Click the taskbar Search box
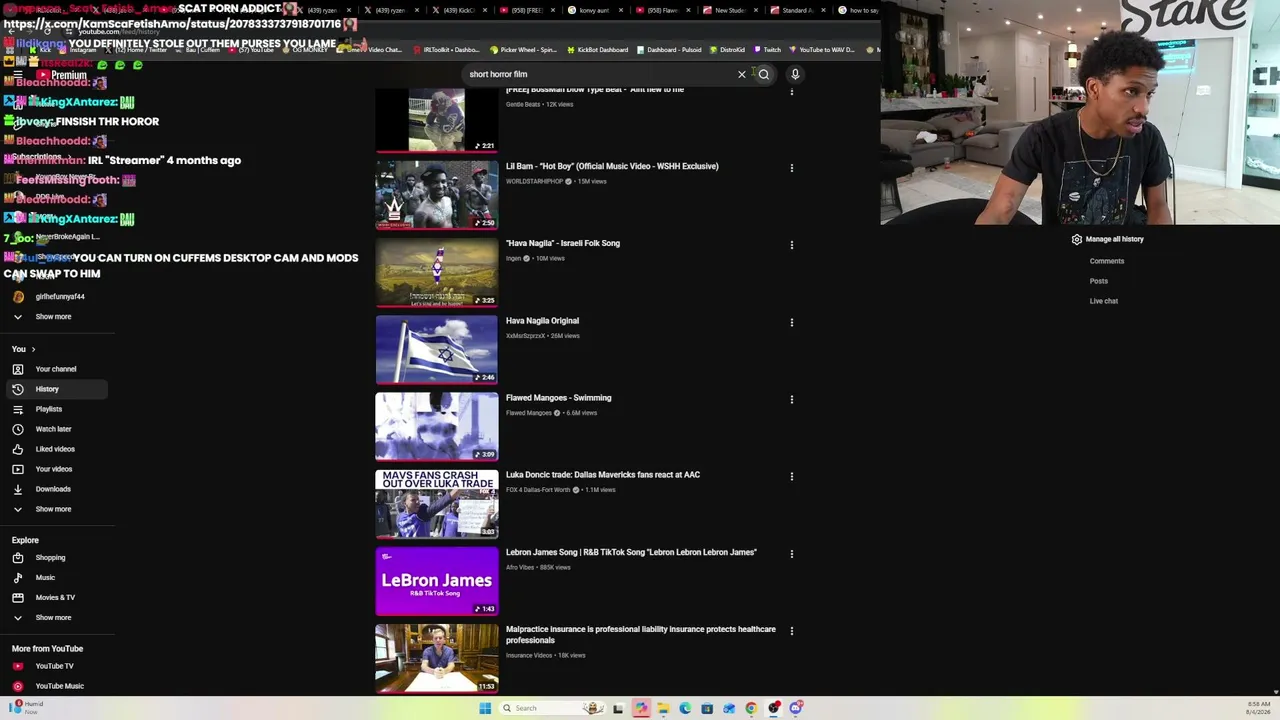The image size is (1280, 720). pos(552,708)
